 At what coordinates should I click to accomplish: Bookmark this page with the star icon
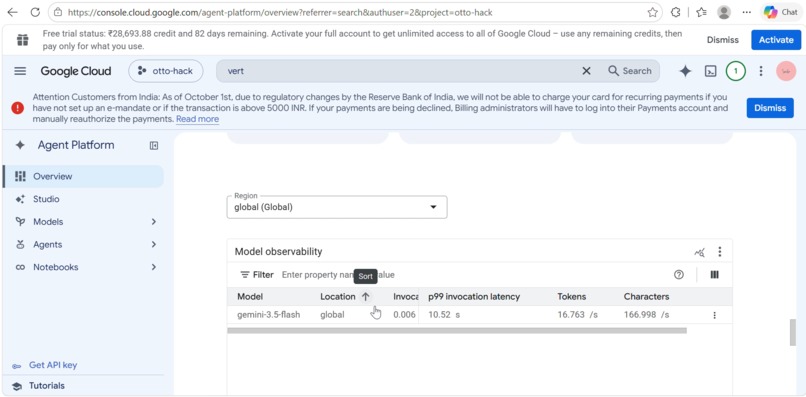coord(652,12)
